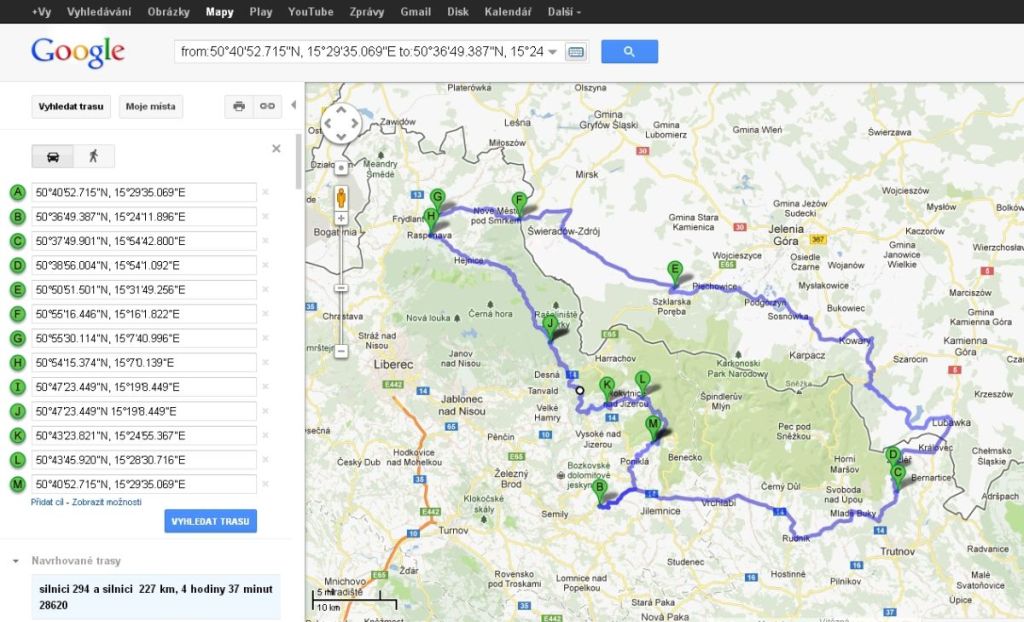
Task: Zoom in with the map plus button
Action: (341, 217)
